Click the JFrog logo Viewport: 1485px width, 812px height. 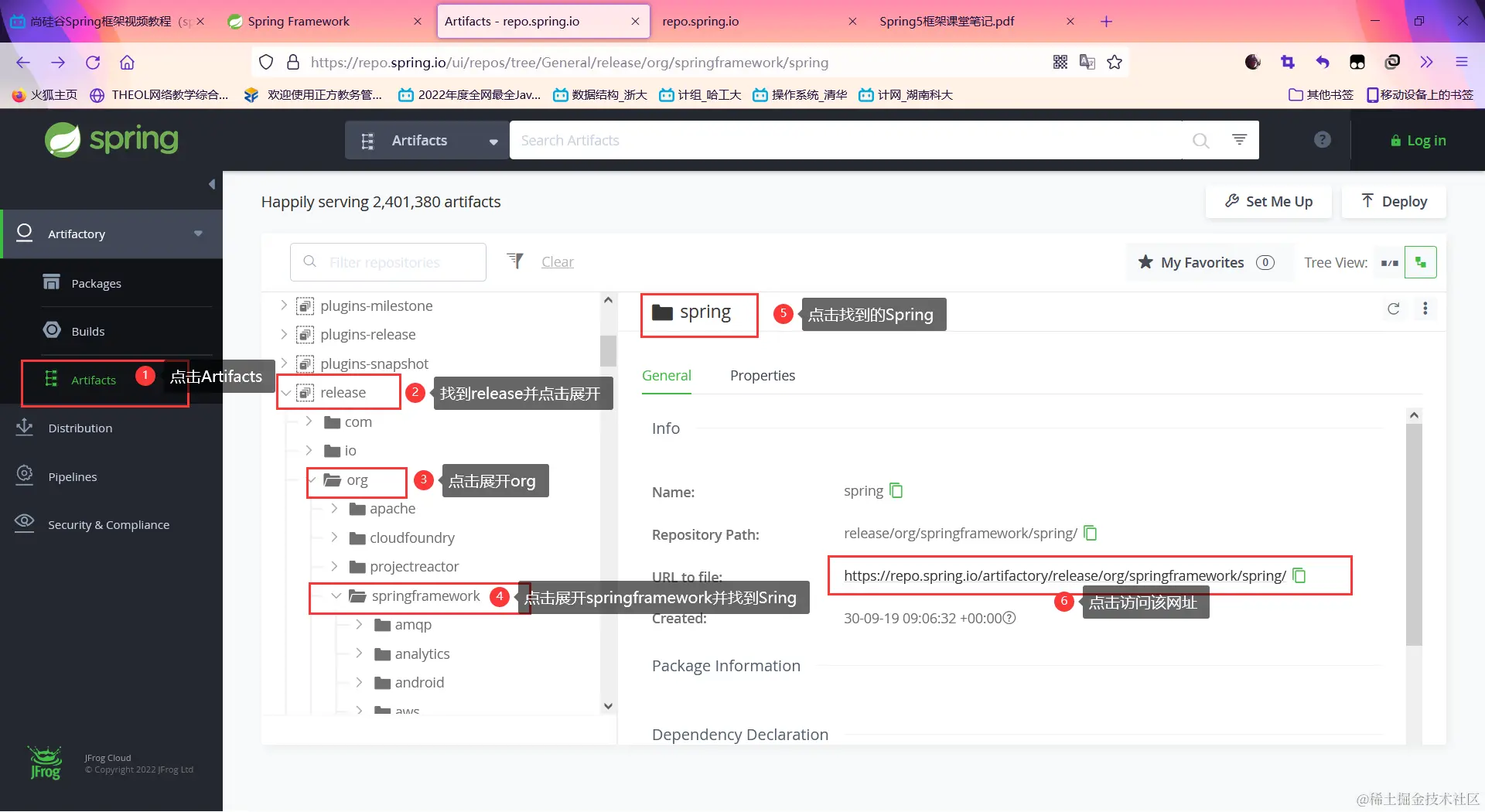(45, 763)
